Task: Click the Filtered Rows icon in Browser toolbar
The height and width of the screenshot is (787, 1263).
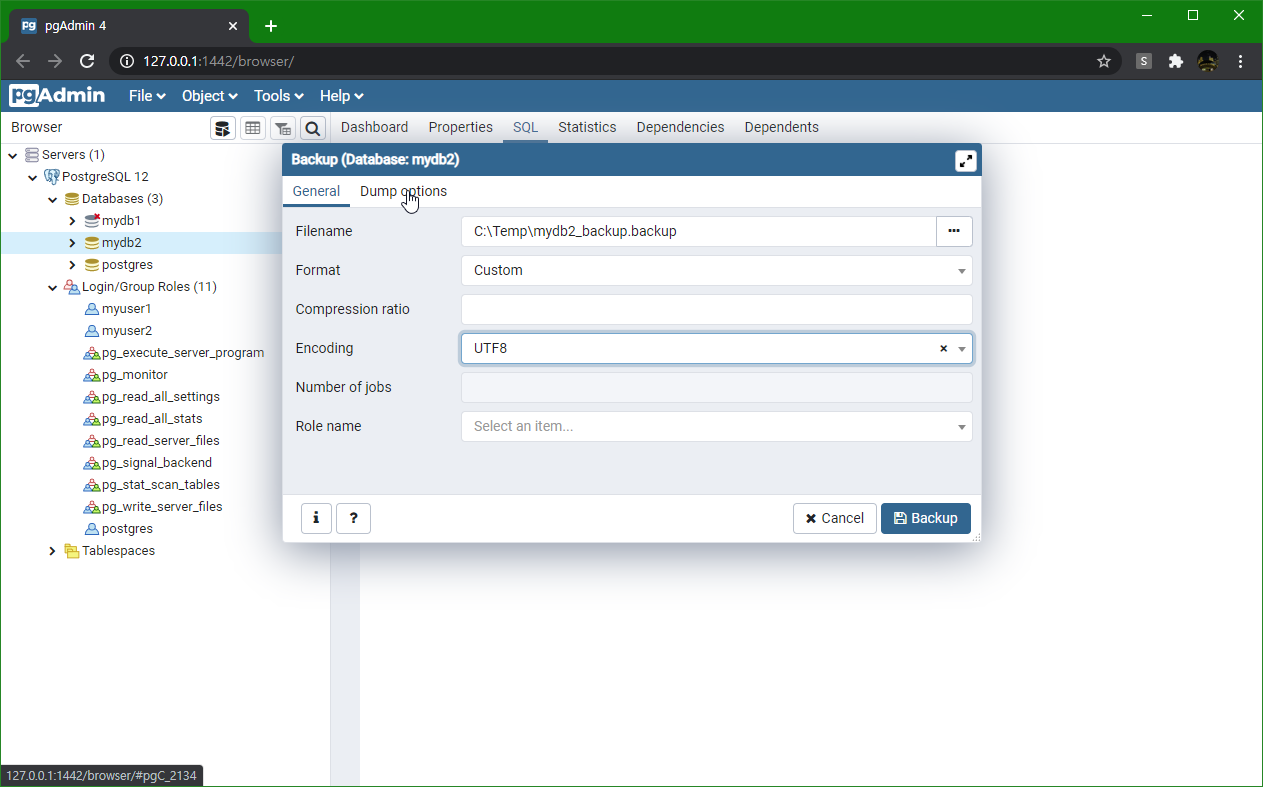Action: coord(283,128)
